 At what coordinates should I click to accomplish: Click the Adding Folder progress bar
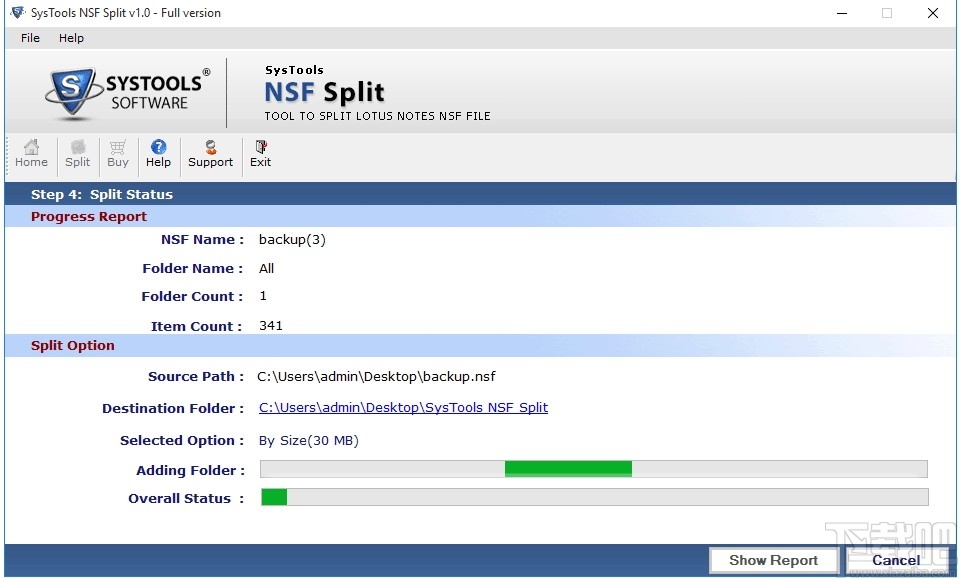tap(593, 468)
